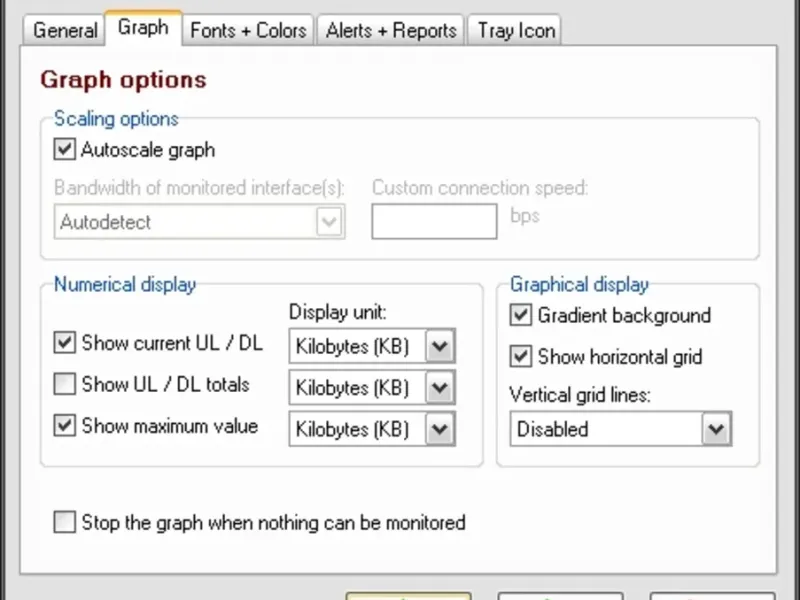Click the Custom connection speed input field
The height and width of the screenshot is (600, 800).
click(434, 221)
